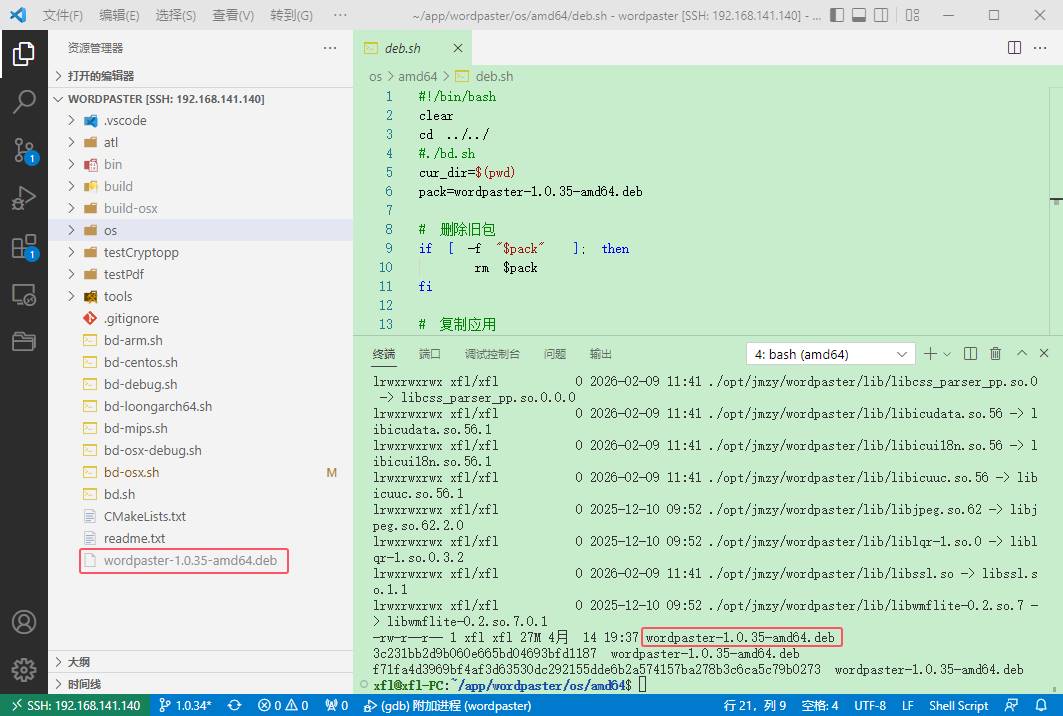This screenshot has height=716, width=1063.
Task: Toggle the 打开的编辑器 section
Action: point(100,76)
